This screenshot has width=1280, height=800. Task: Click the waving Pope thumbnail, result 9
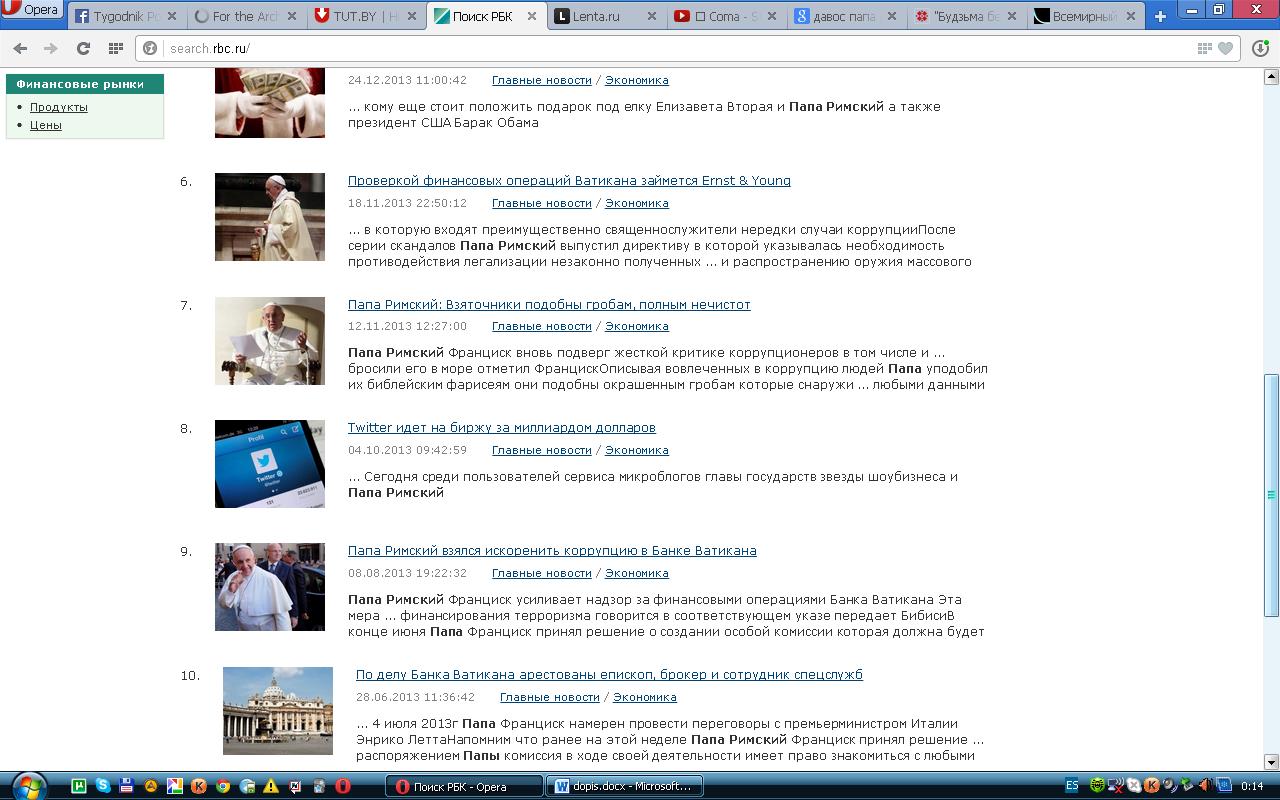click(270, 587)
